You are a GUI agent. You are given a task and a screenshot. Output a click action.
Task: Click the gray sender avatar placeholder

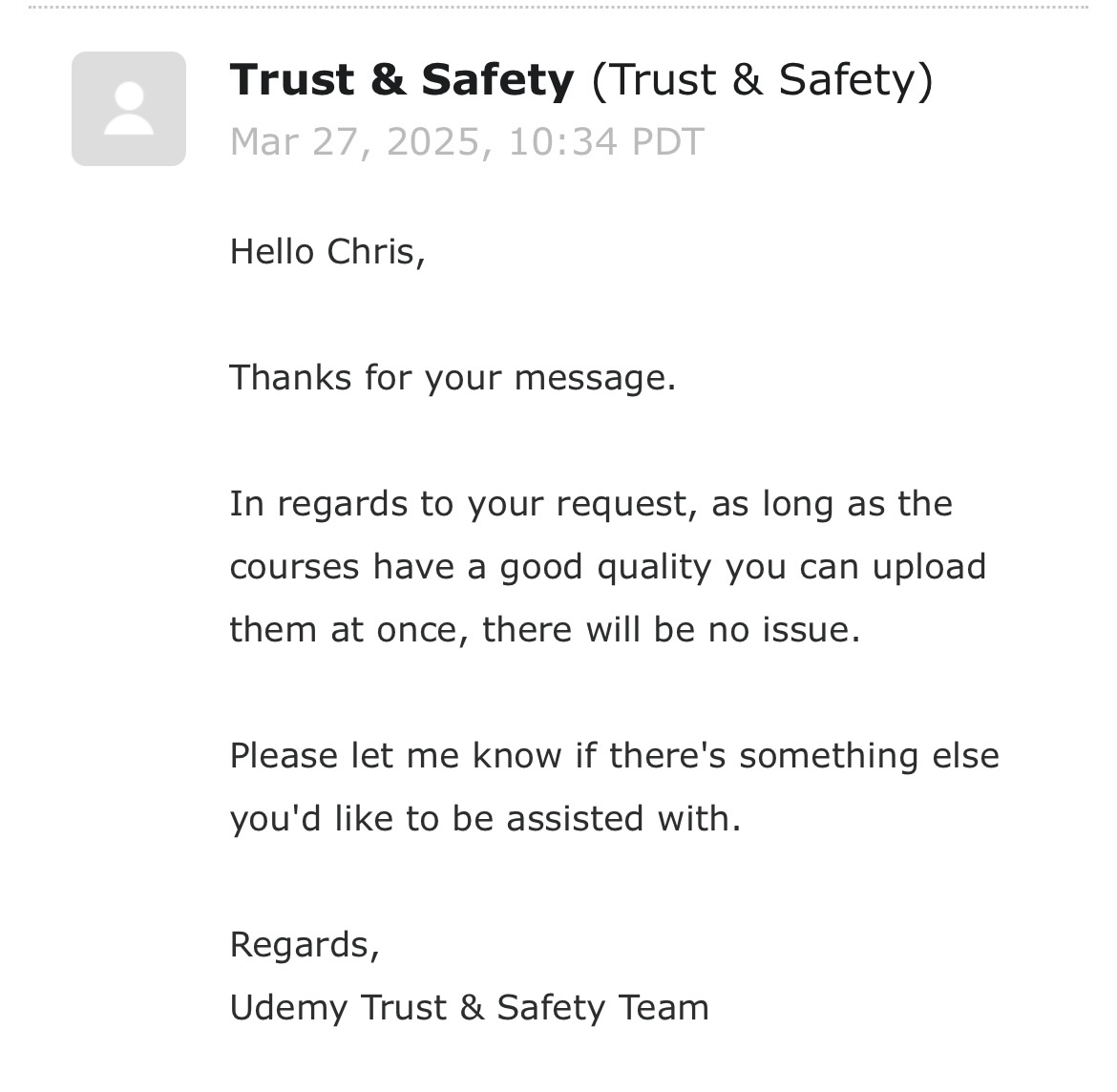point(129,108)
